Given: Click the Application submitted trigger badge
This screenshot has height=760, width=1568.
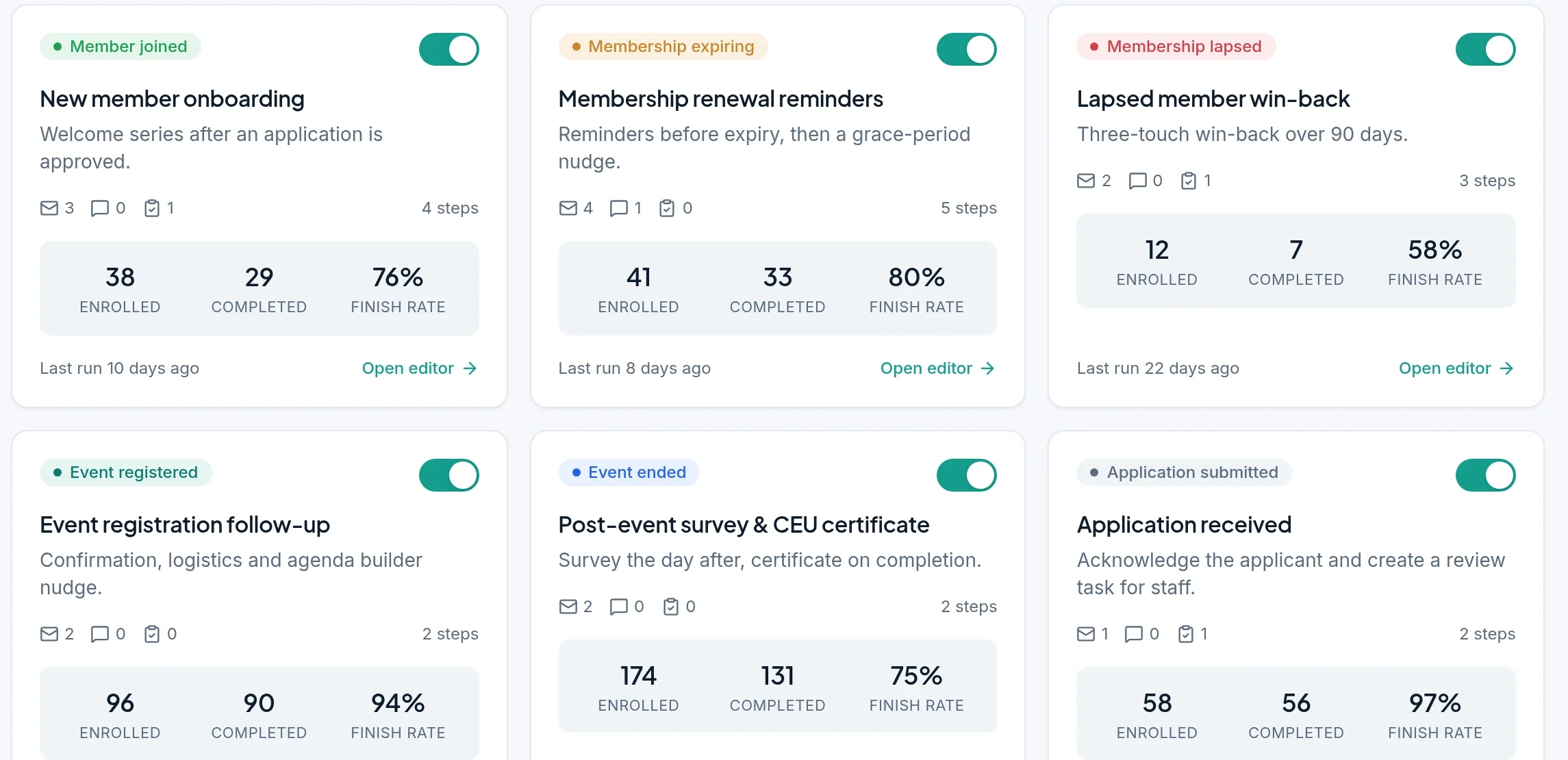Looking at the screenshot, I should (x=1185, y=472).
